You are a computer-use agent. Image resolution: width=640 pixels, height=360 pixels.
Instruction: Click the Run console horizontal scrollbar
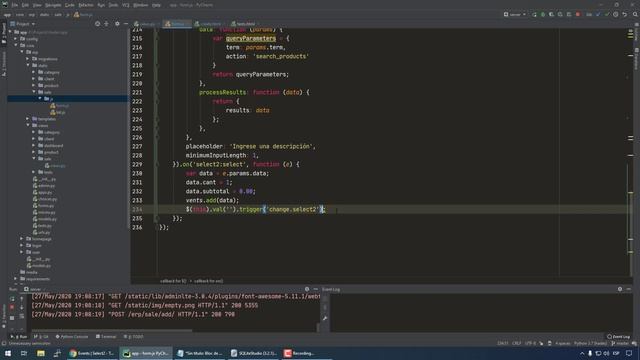[x=111, y=330]
